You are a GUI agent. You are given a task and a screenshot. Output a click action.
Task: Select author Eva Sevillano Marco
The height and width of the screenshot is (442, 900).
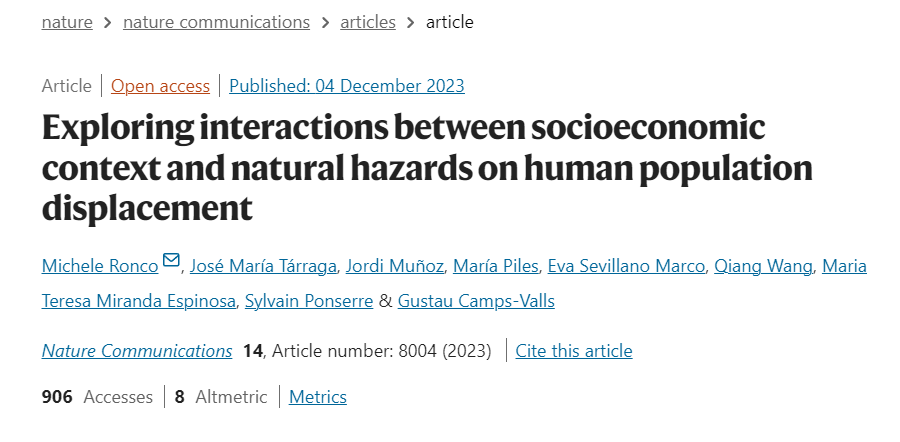627,266
